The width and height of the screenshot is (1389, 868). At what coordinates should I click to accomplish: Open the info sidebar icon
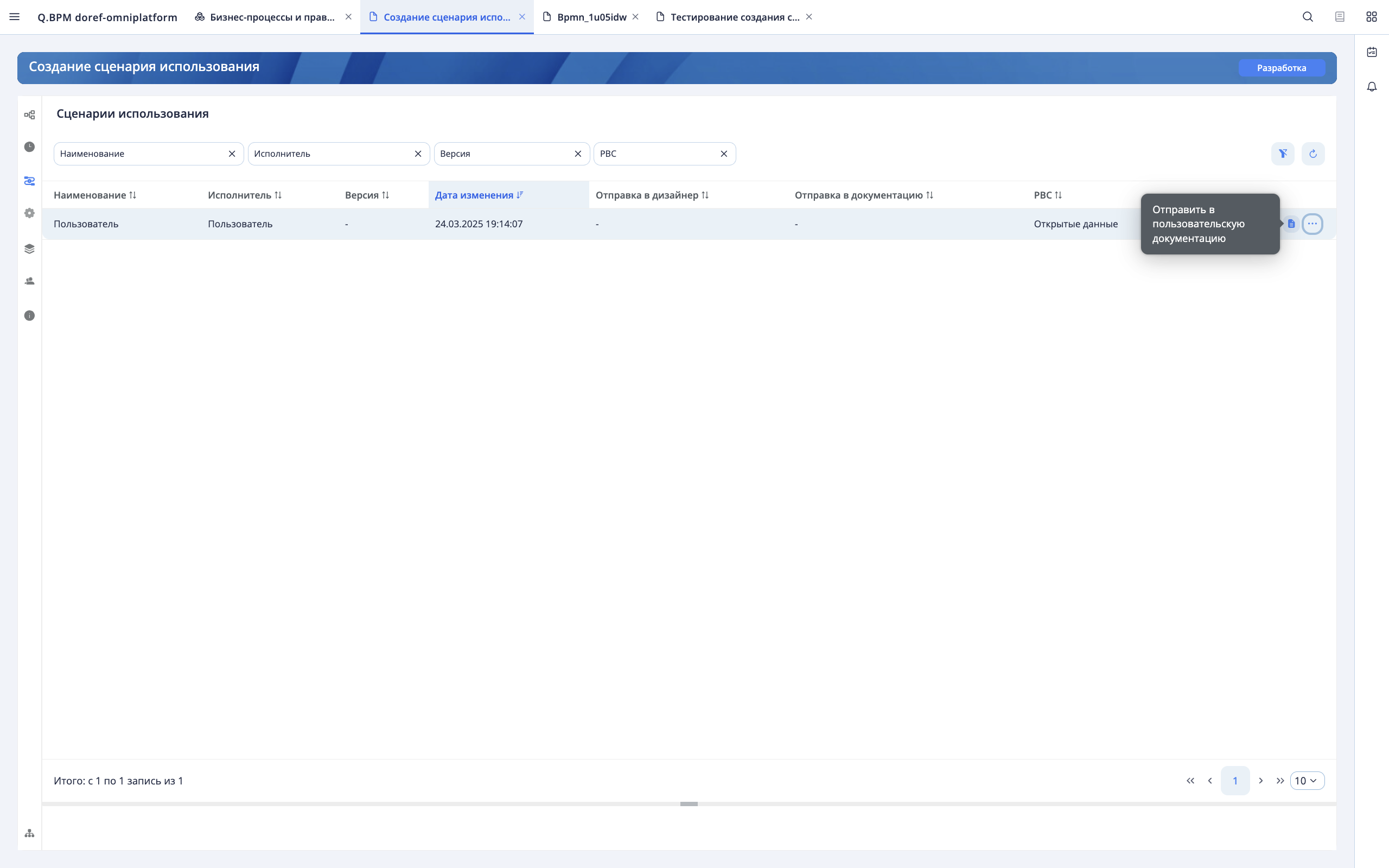point(29,316)
